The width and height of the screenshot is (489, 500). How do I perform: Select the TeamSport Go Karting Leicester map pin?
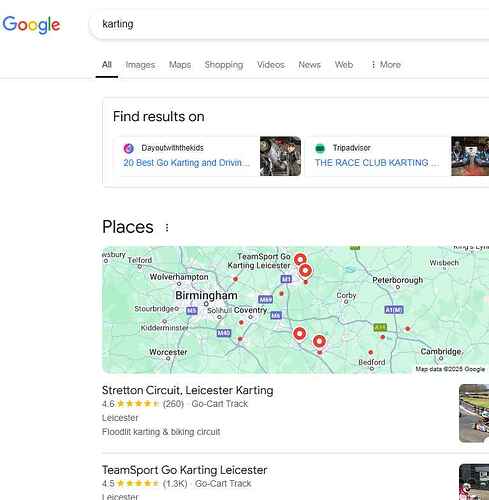[300, 259]
